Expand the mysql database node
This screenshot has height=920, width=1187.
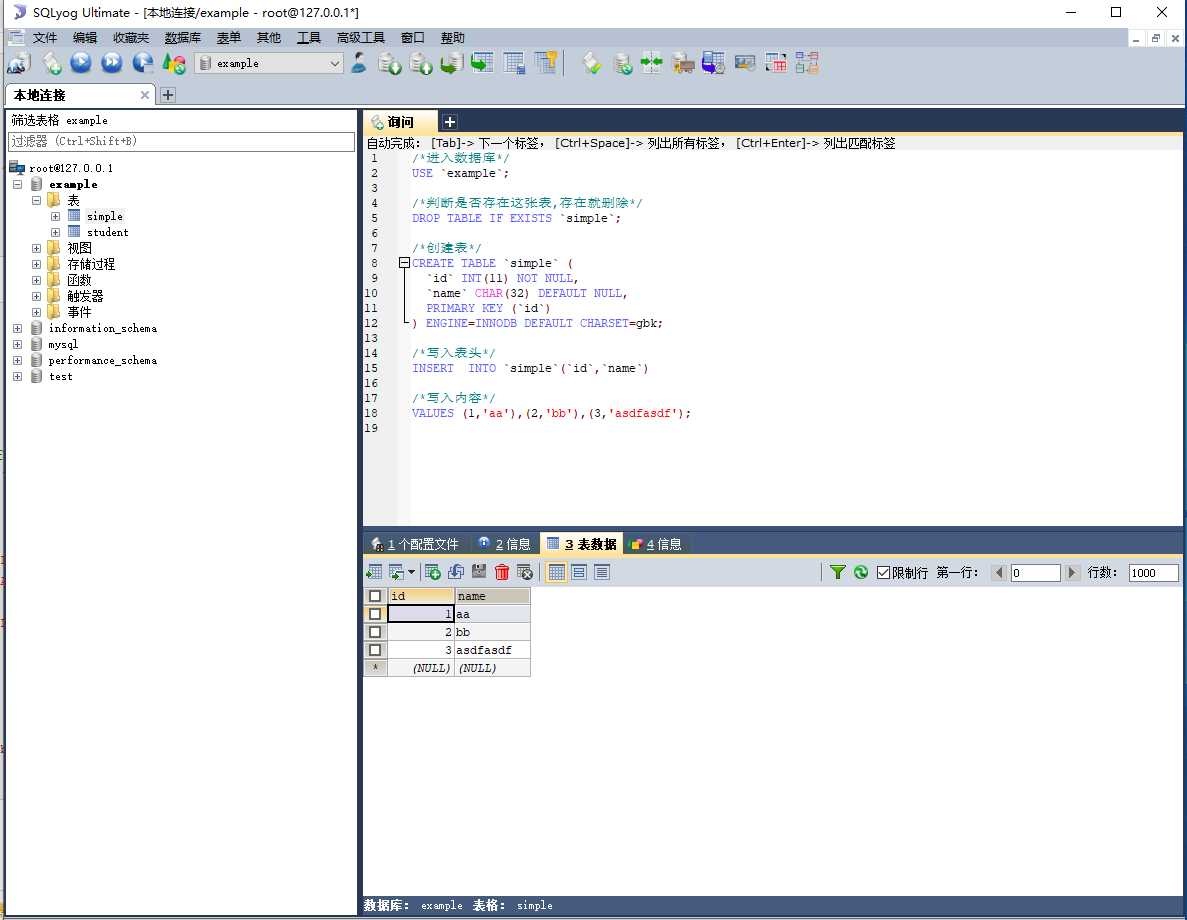point(17,345)
